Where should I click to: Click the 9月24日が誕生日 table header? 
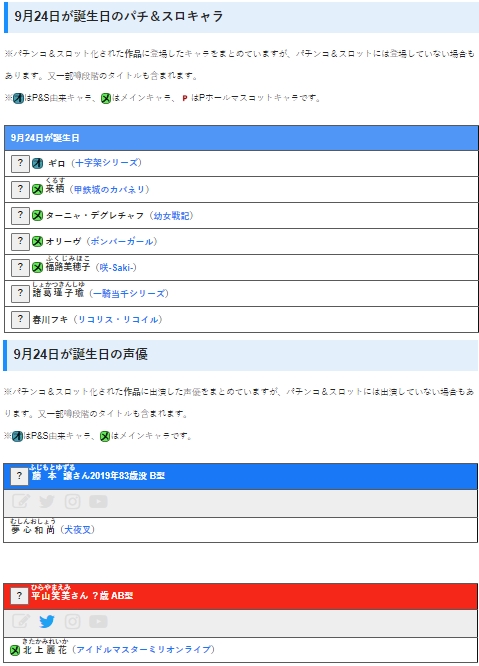click(x=241, y=138)
